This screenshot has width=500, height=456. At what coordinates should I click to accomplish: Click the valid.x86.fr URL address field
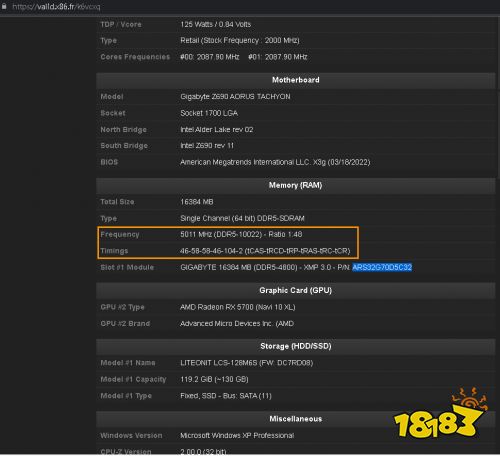coord(56,7)
